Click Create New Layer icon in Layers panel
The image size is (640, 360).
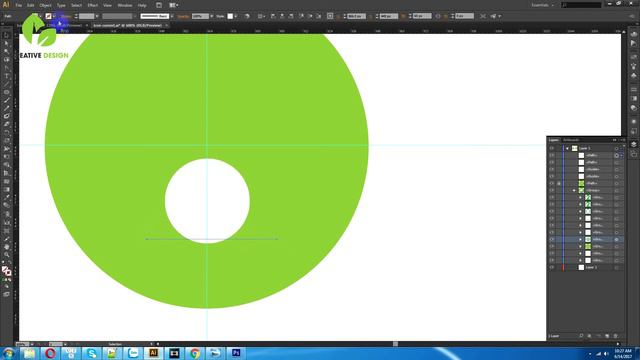click(607, 336)
